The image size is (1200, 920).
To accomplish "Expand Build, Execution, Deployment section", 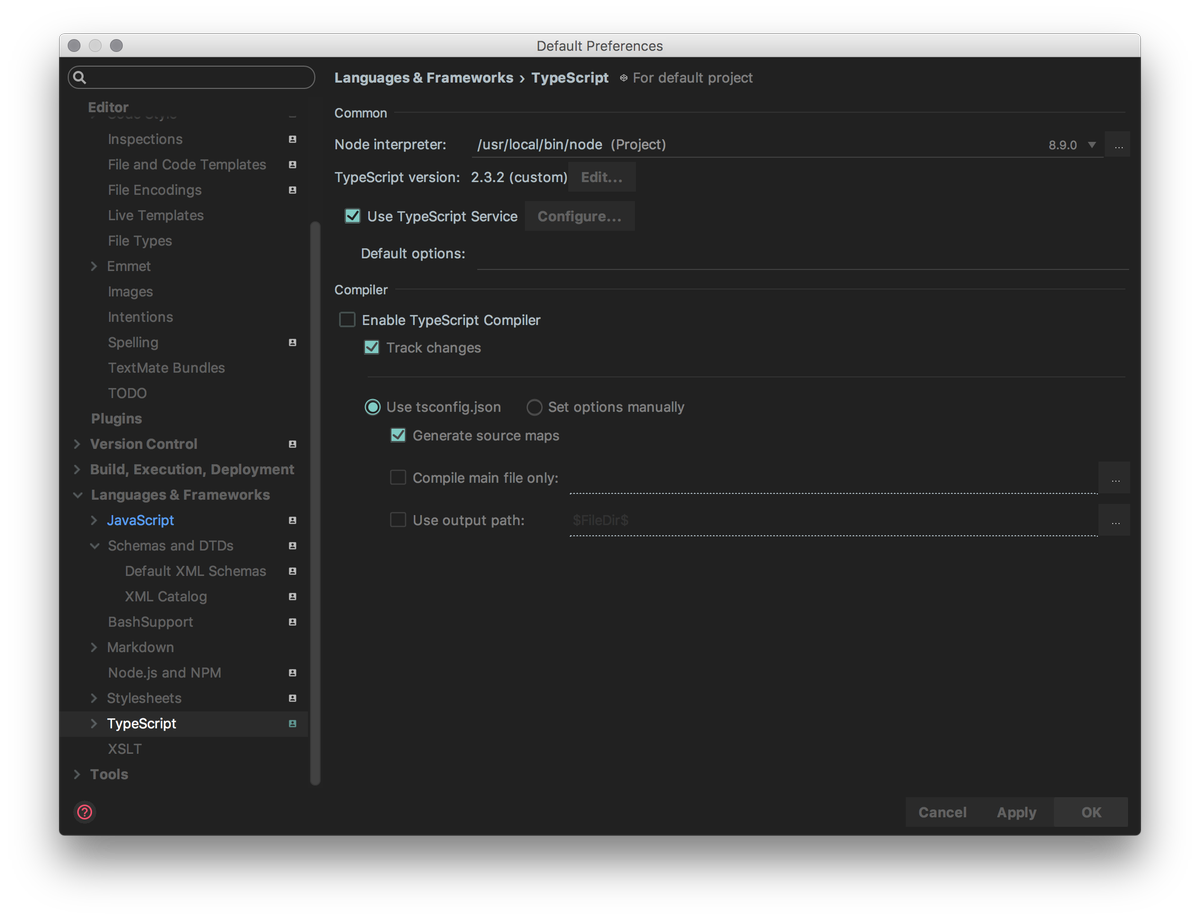I will pos(77,470).
